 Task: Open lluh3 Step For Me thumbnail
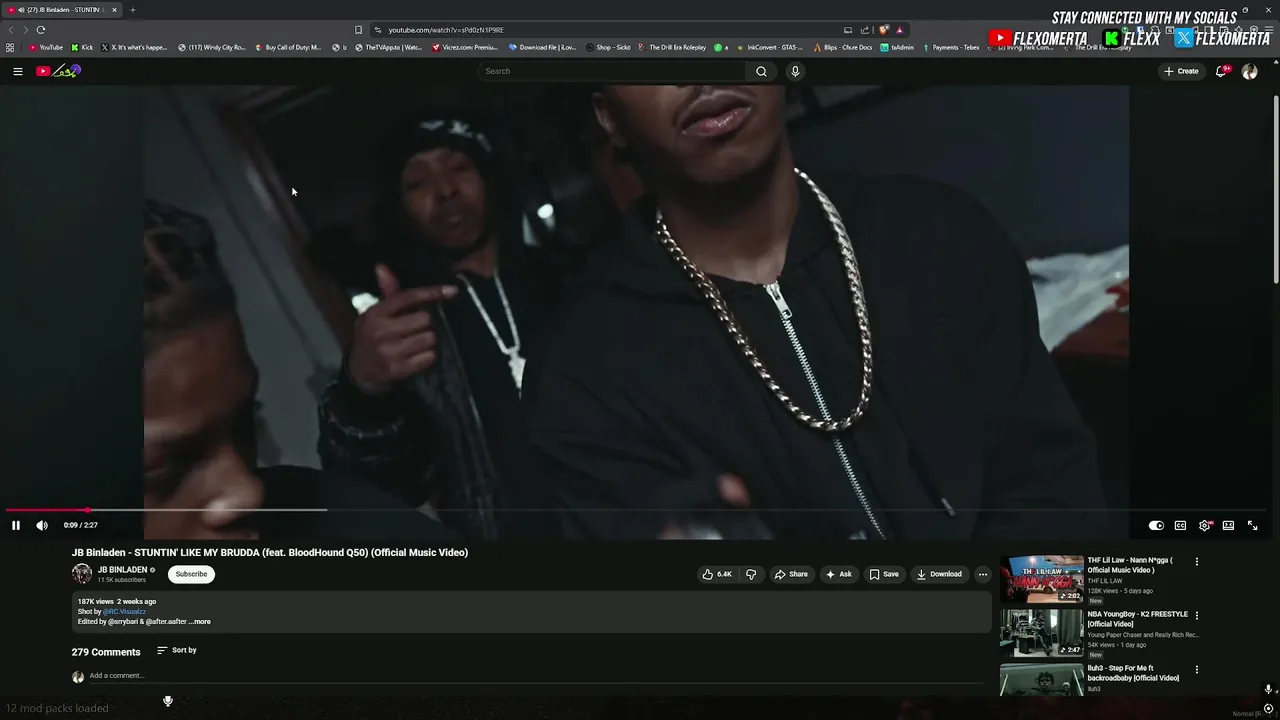1041,680
